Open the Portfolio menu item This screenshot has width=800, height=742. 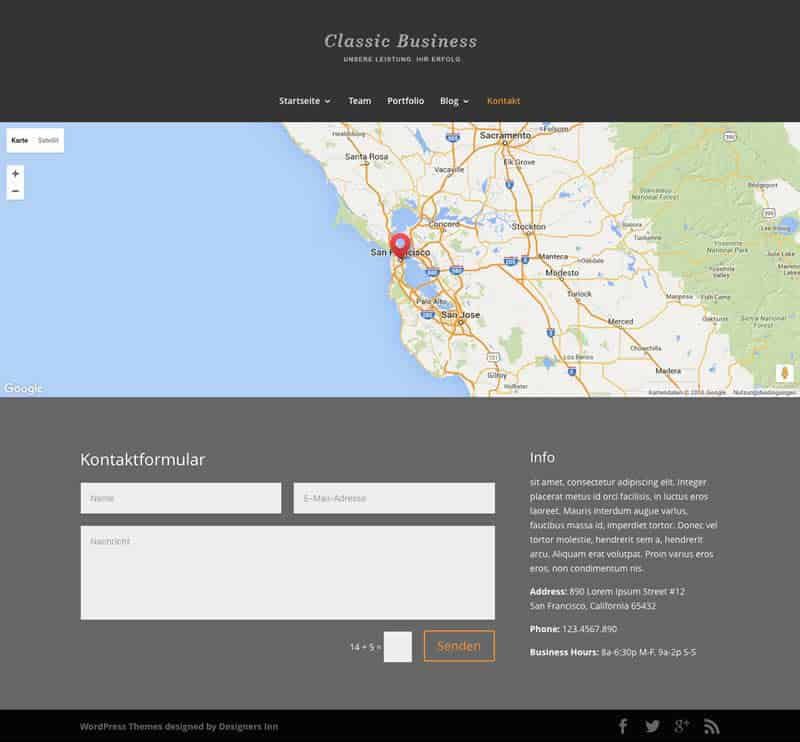pos(405,101)
